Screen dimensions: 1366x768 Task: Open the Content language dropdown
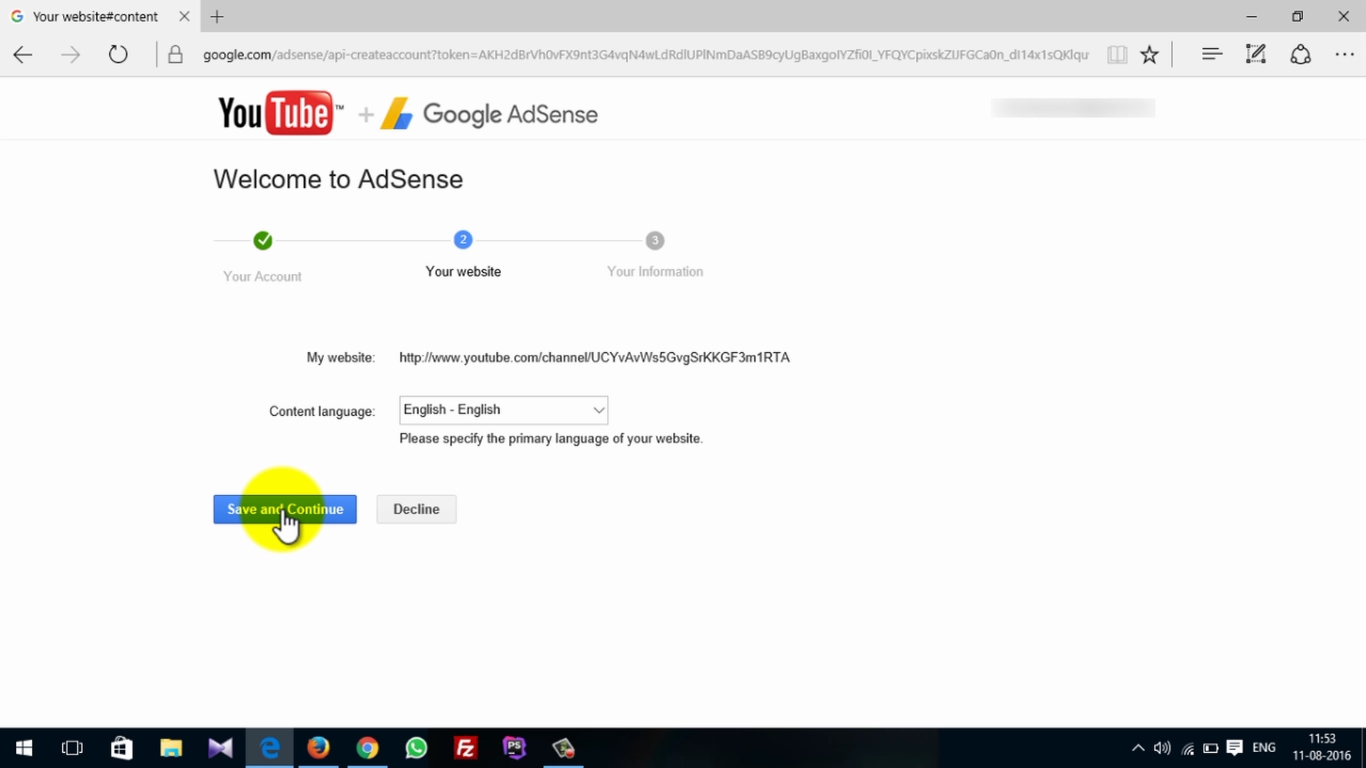503,410
